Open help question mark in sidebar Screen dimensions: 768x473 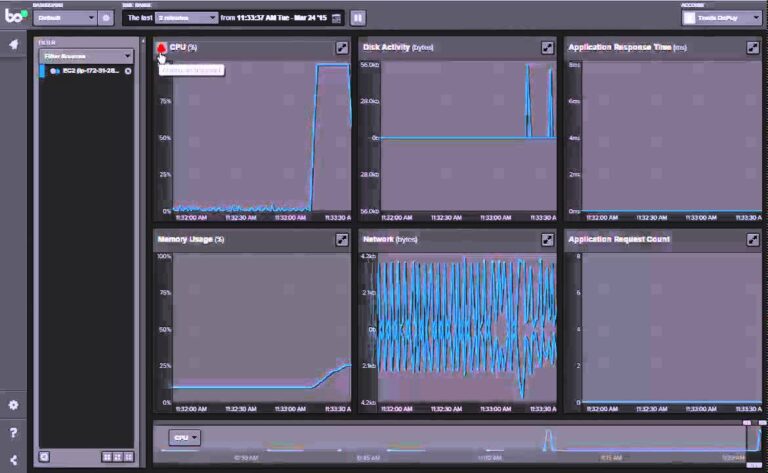pos(13,432)
